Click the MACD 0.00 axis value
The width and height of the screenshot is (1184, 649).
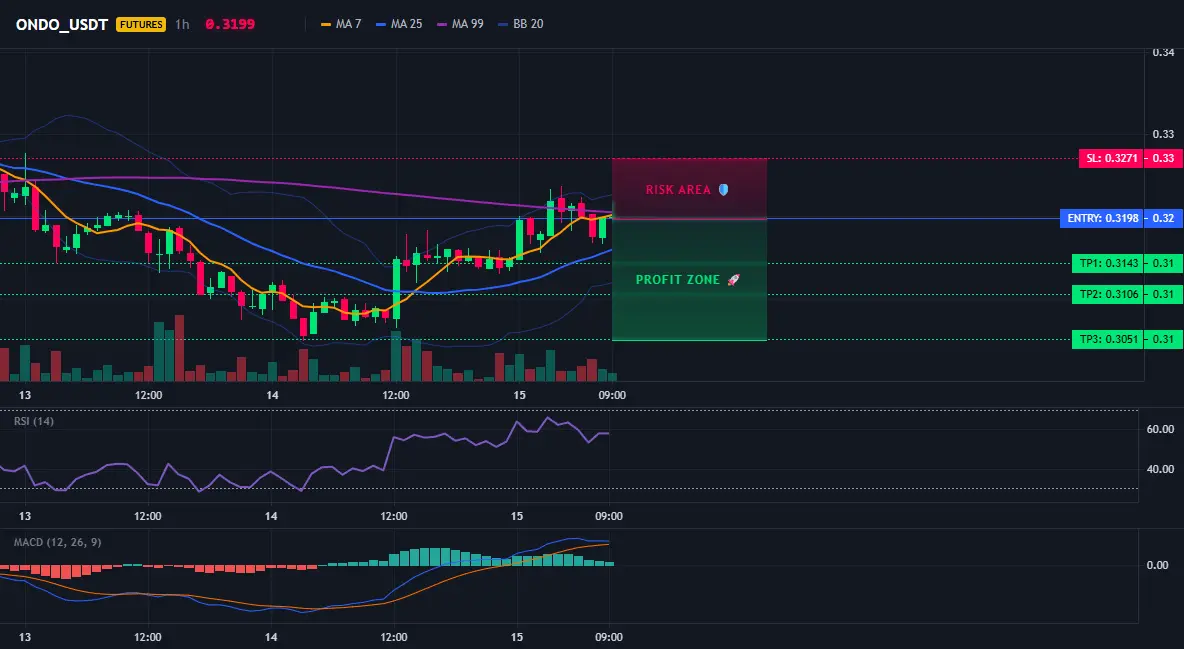pyautogui.click(x=1158, y=565)
